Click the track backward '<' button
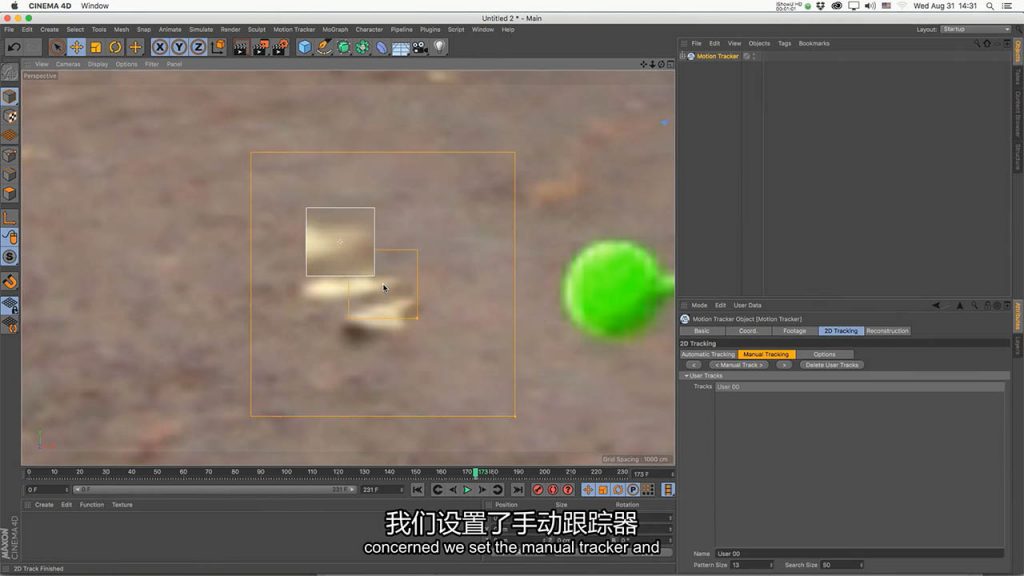 click(694, 365)
